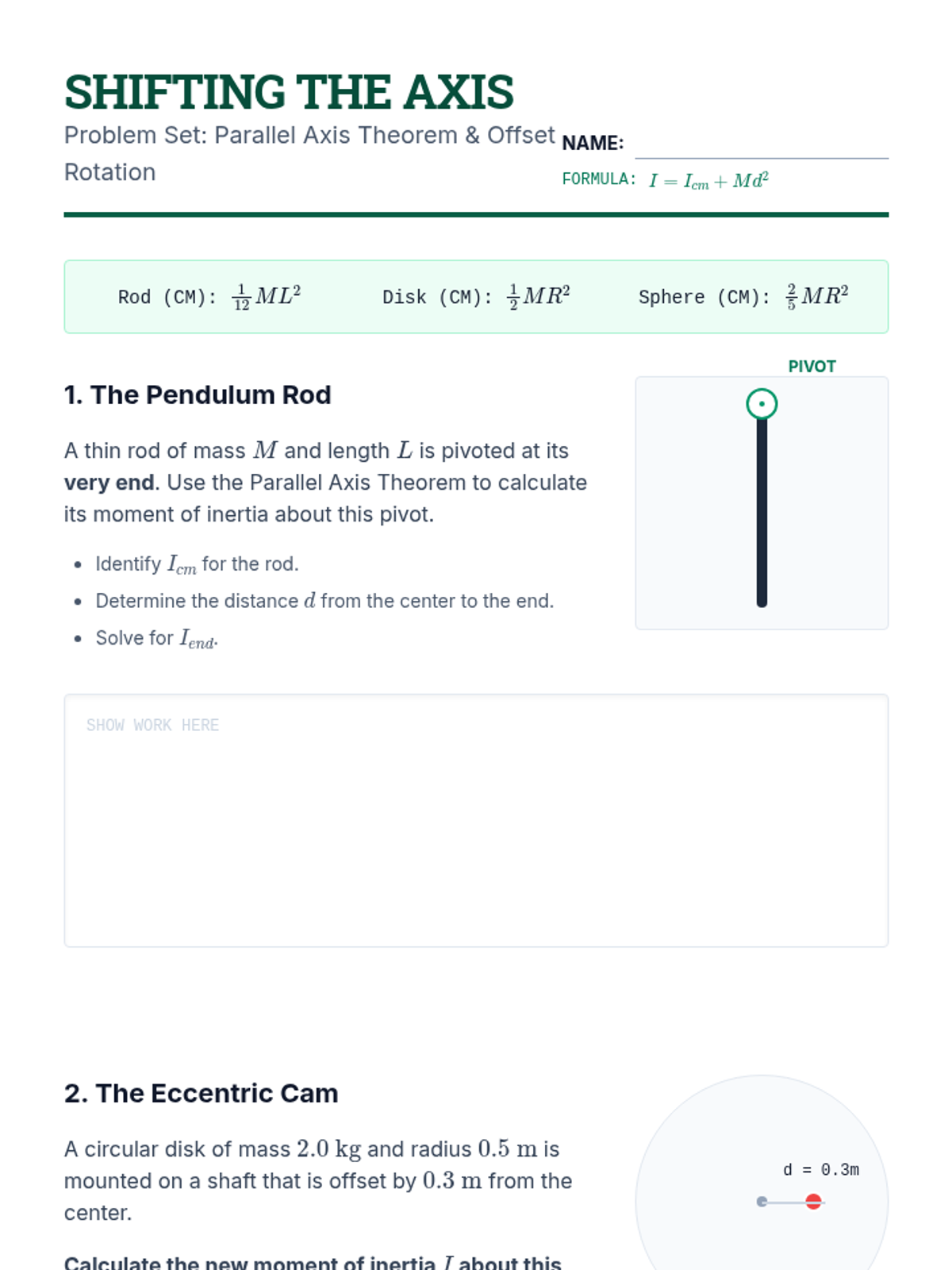The height and width of the screenshot is (1270, 952).
Task: Click the d = 0.3m label
Action: [820, 1170]
